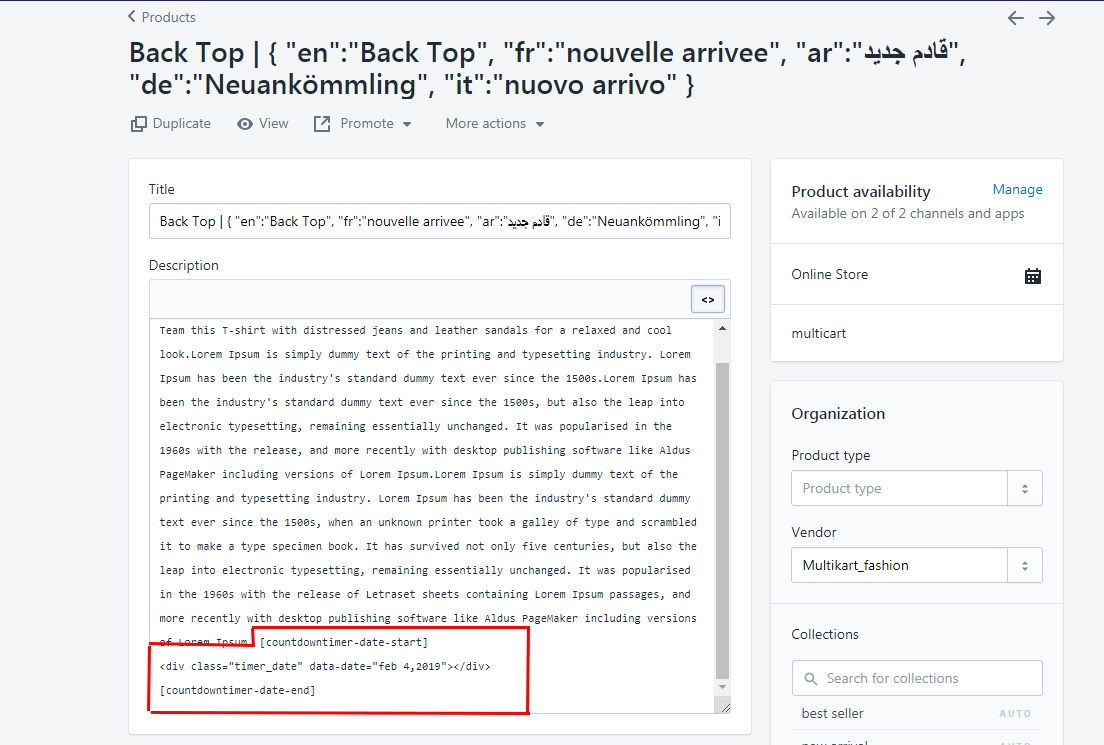Select the Duplicate product icon
Image resolution: width=1104 pixels, height=745 pixels.
coord(137,123)
